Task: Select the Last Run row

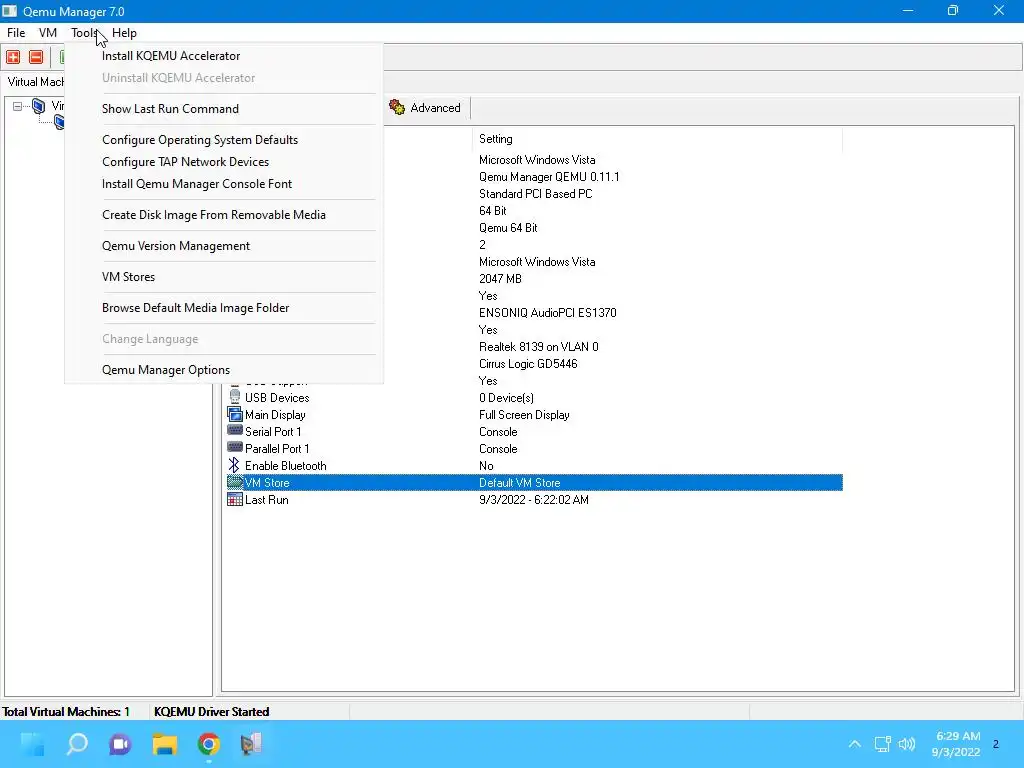Action: point(534,500)
